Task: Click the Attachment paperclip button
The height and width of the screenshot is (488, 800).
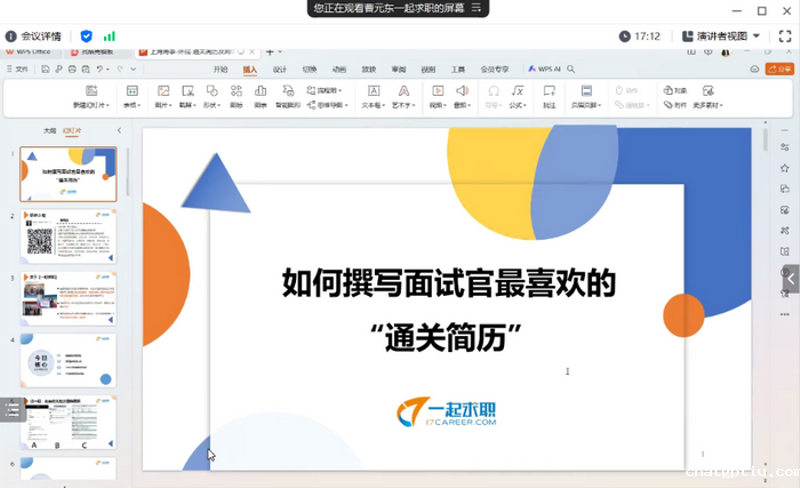Action: click(x=675, y=105)
